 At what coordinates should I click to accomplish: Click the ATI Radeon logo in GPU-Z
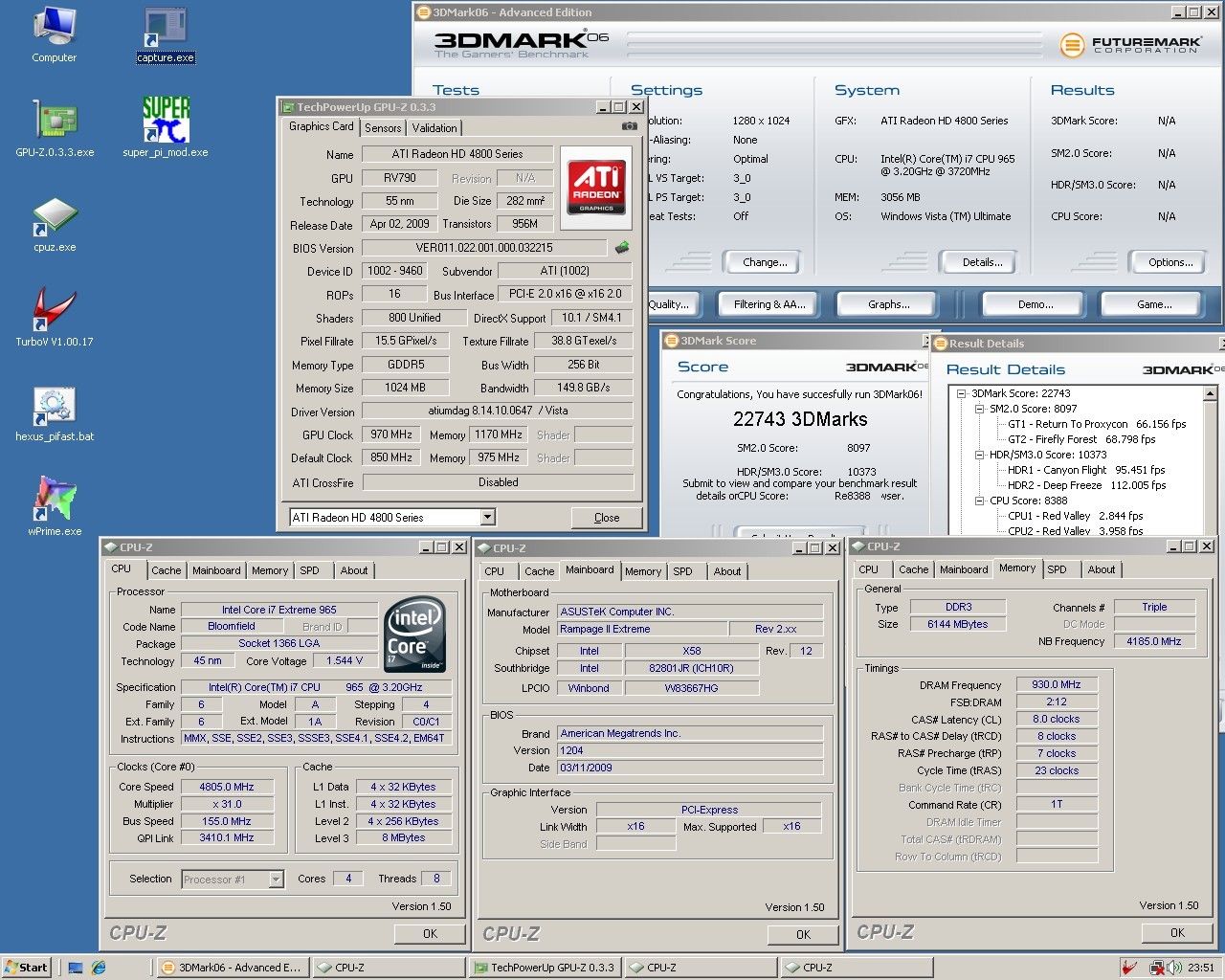click(x=596, y=187)
